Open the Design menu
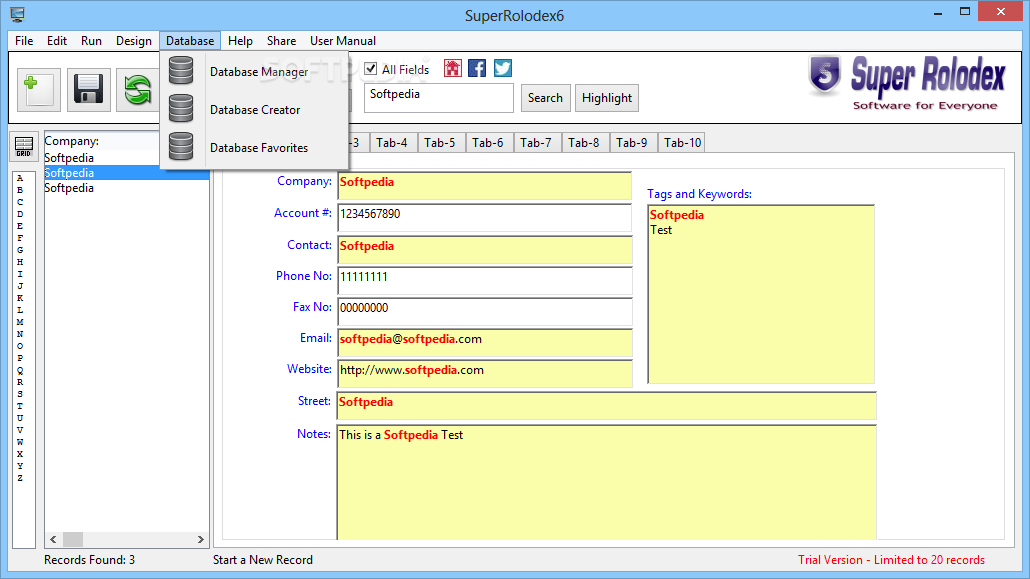Image resolution: width=1030 pixels, height=579 pixels. (133, 41)
